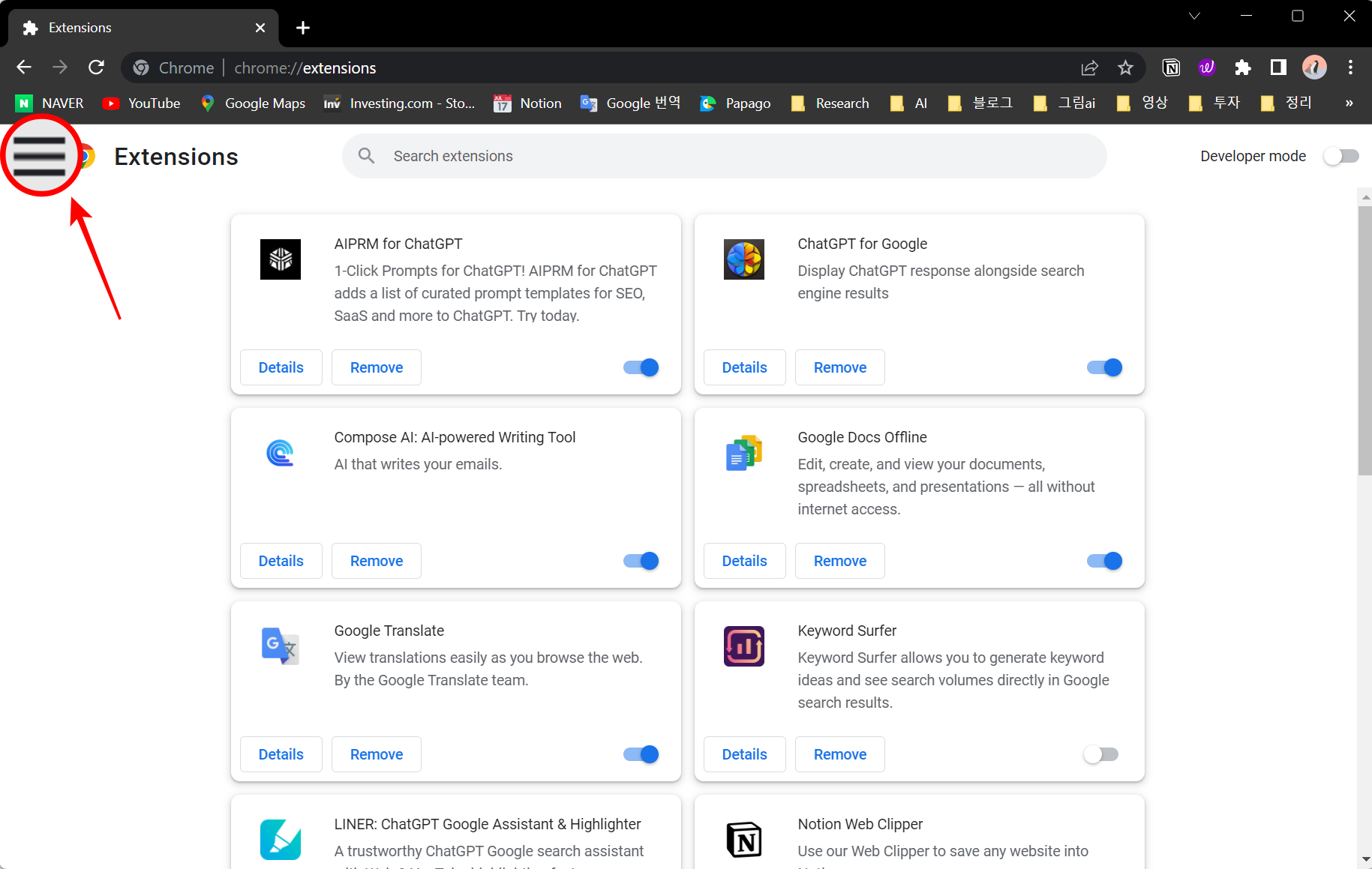
Task: Click the page vertical scrollbar thumb
Action: pos(1364,340)
